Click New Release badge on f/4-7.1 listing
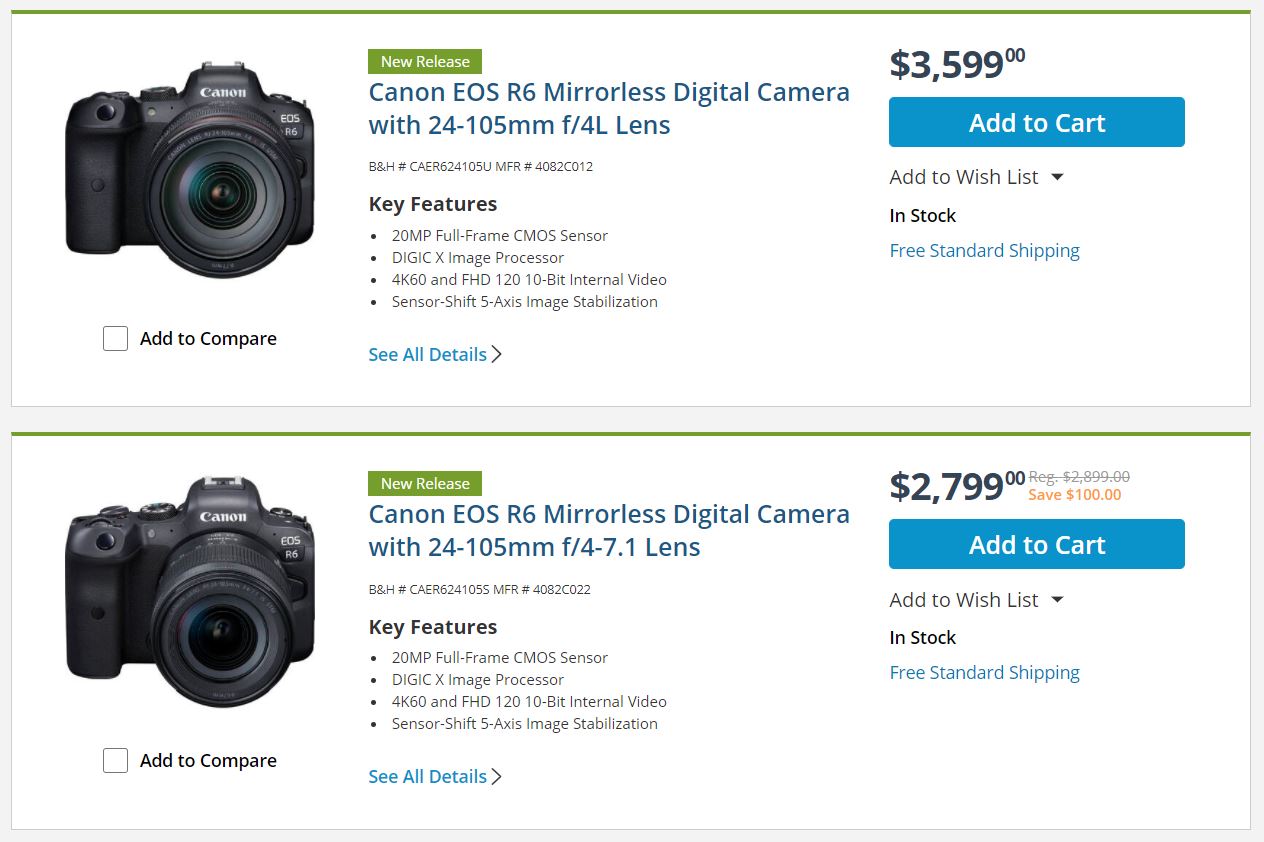 point(425,483)
